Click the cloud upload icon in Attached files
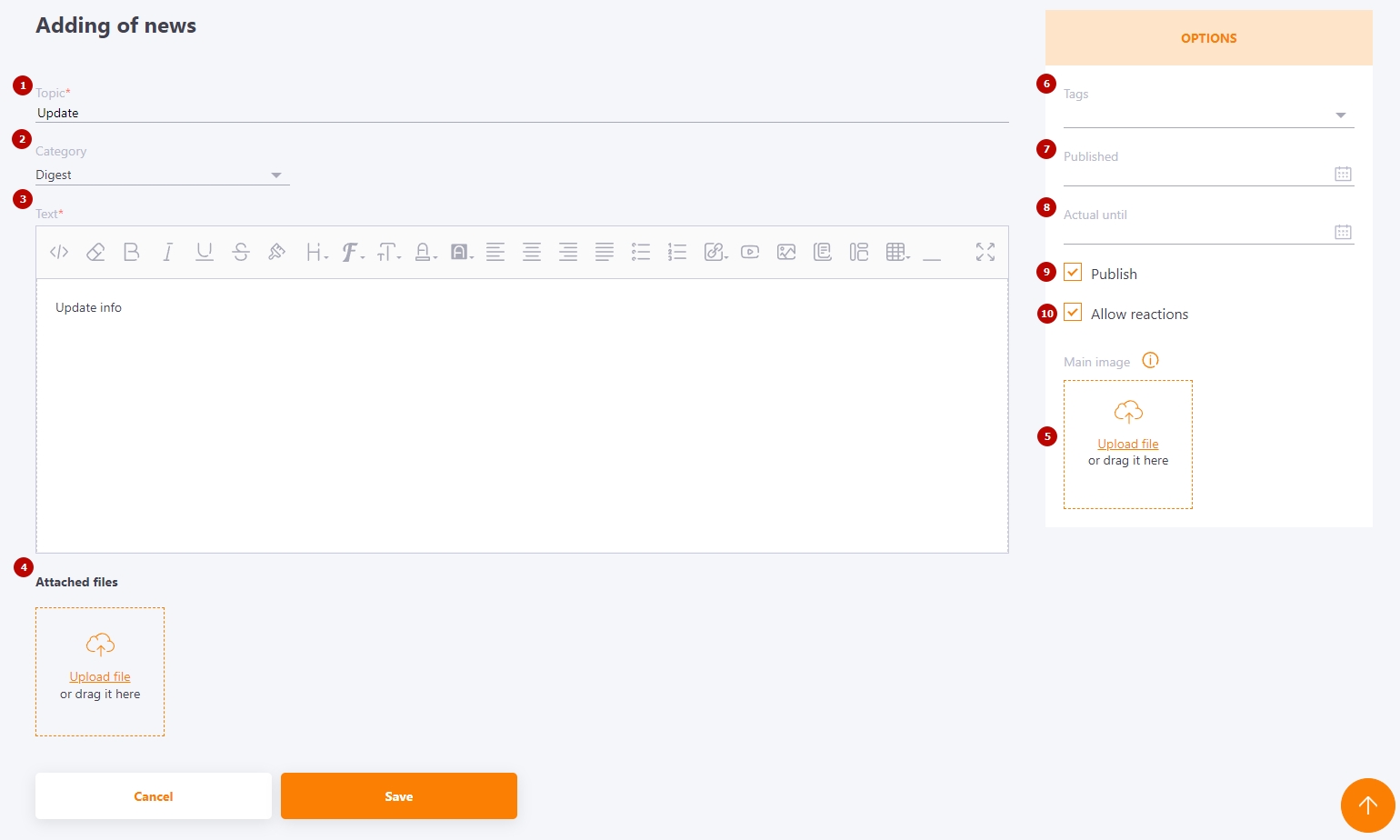Image resolution: width=1400 pixels, height=840 pixels. coord(100,645)
